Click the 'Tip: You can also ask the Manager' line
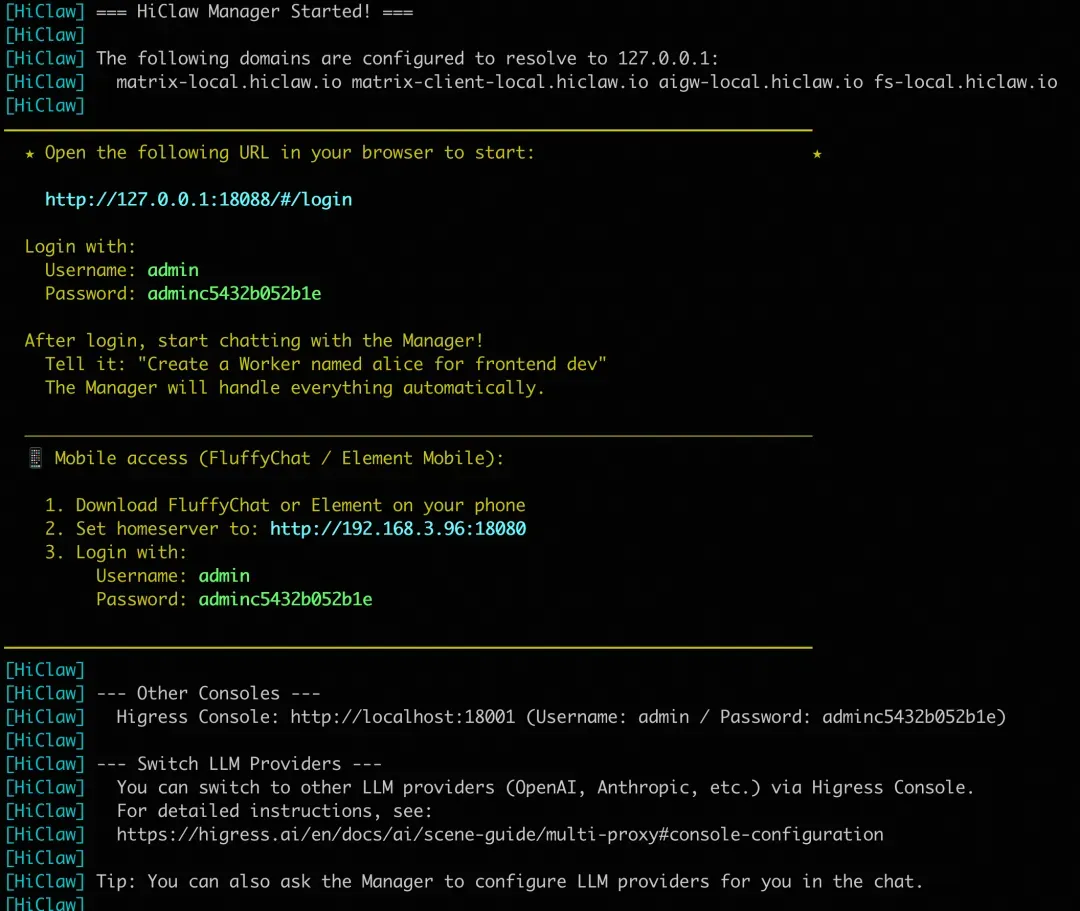Viewport: 1080px width, 911px height. [x=509, y=882]
